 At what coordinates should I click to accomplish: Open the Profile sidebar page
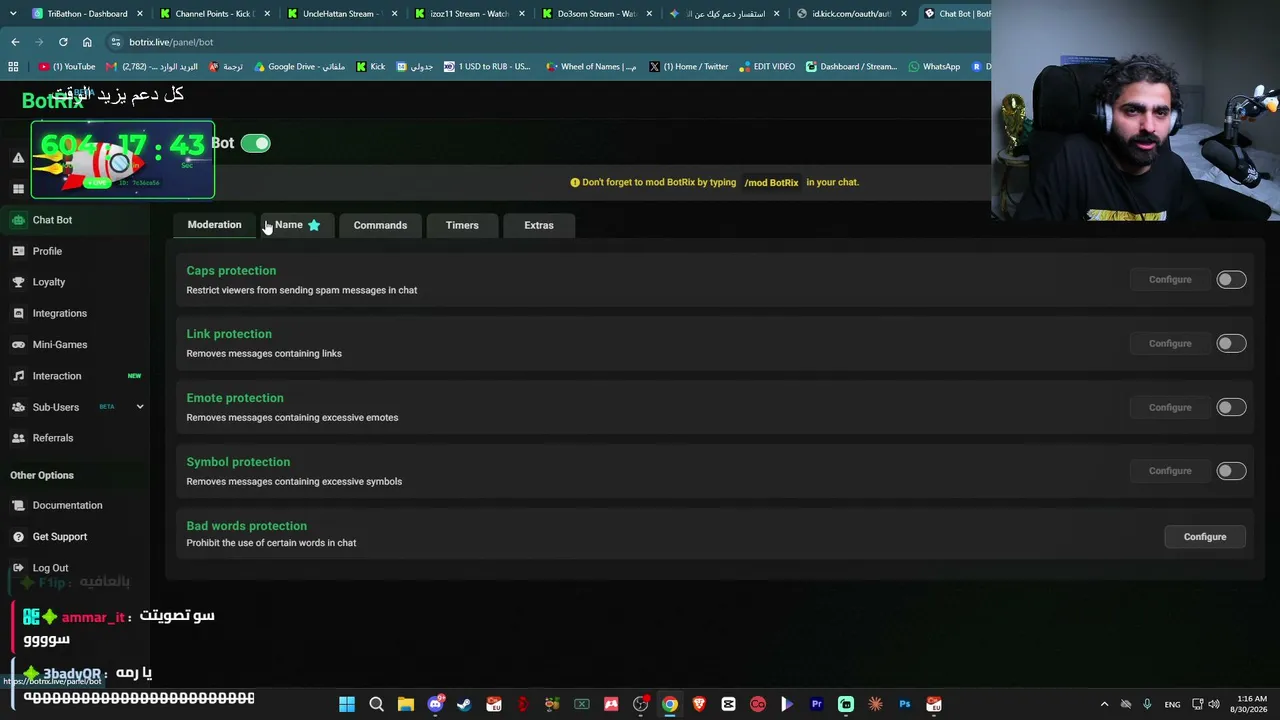pyautogui.click(x=47, y=251)
